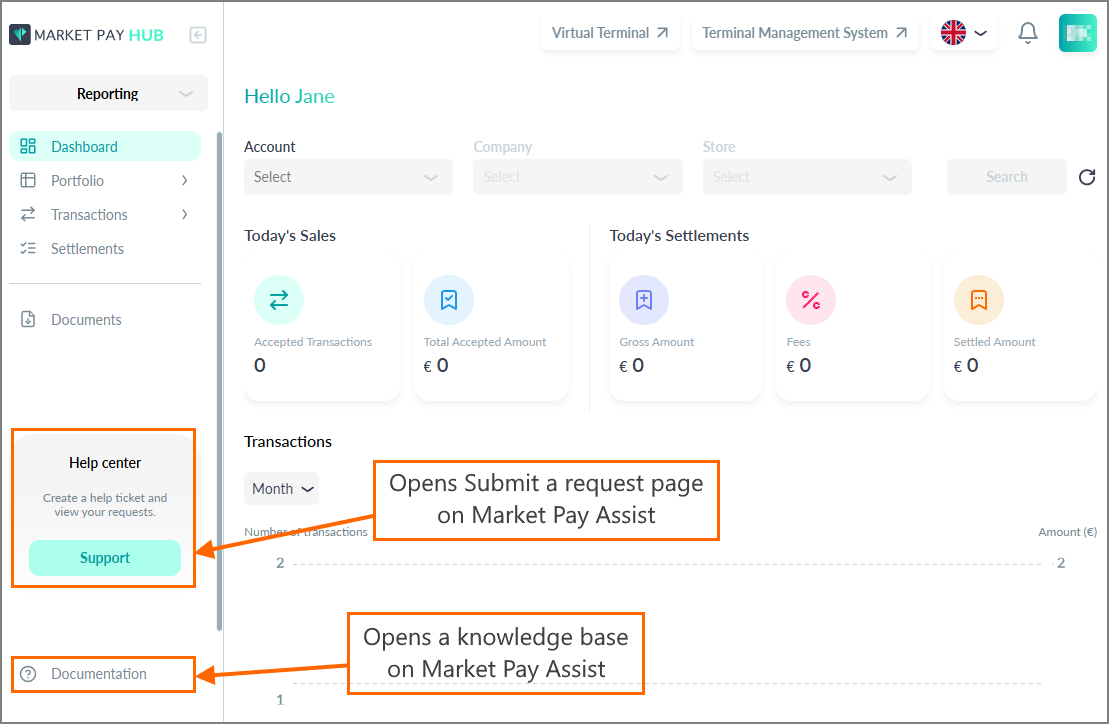Screen dimensions: 1109x724
Task: Open the Company select dropdown
Action: pos(578,177)
